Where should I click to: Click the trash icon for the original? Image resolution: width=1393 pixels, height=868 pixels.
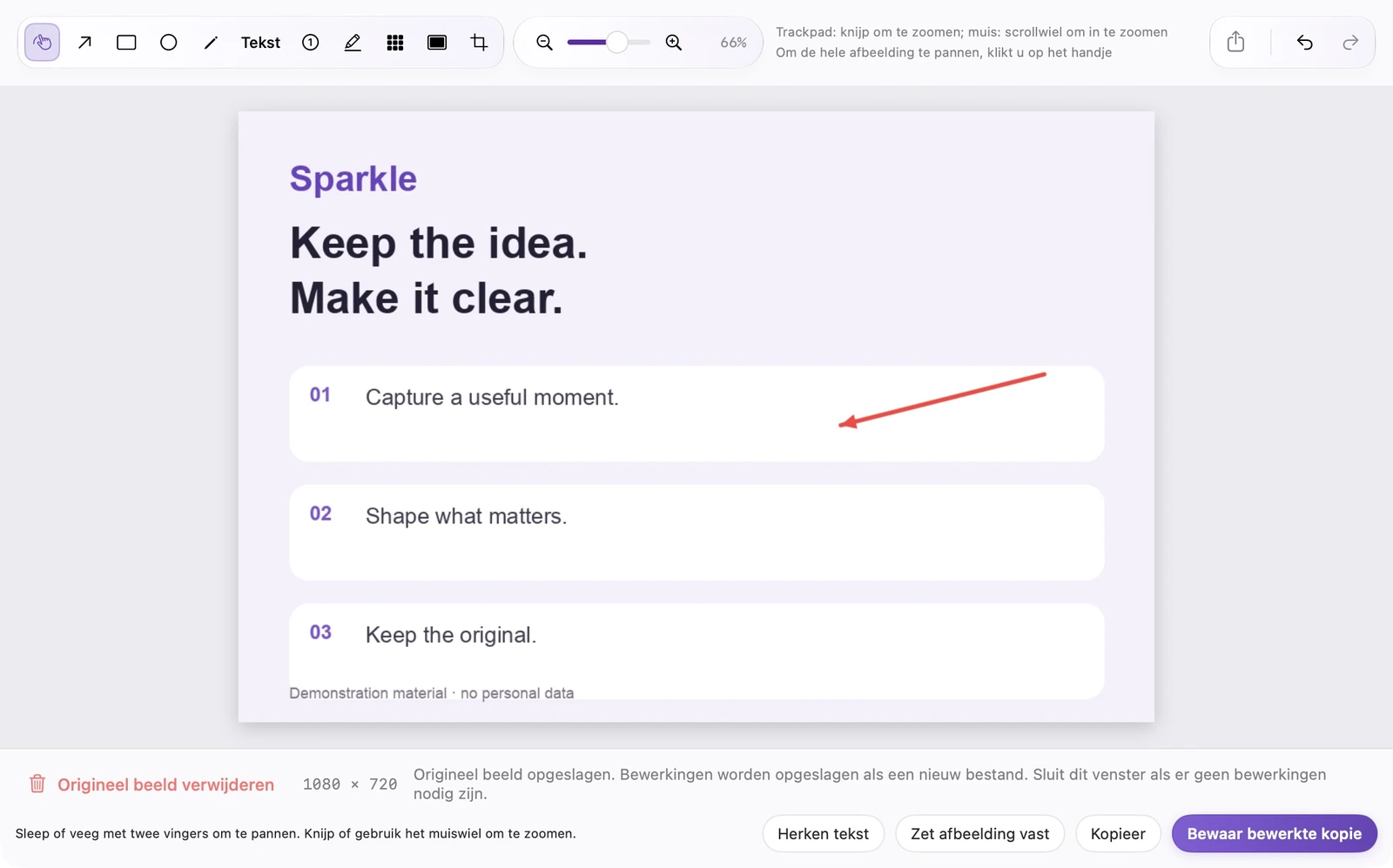(x=37, y=784)
